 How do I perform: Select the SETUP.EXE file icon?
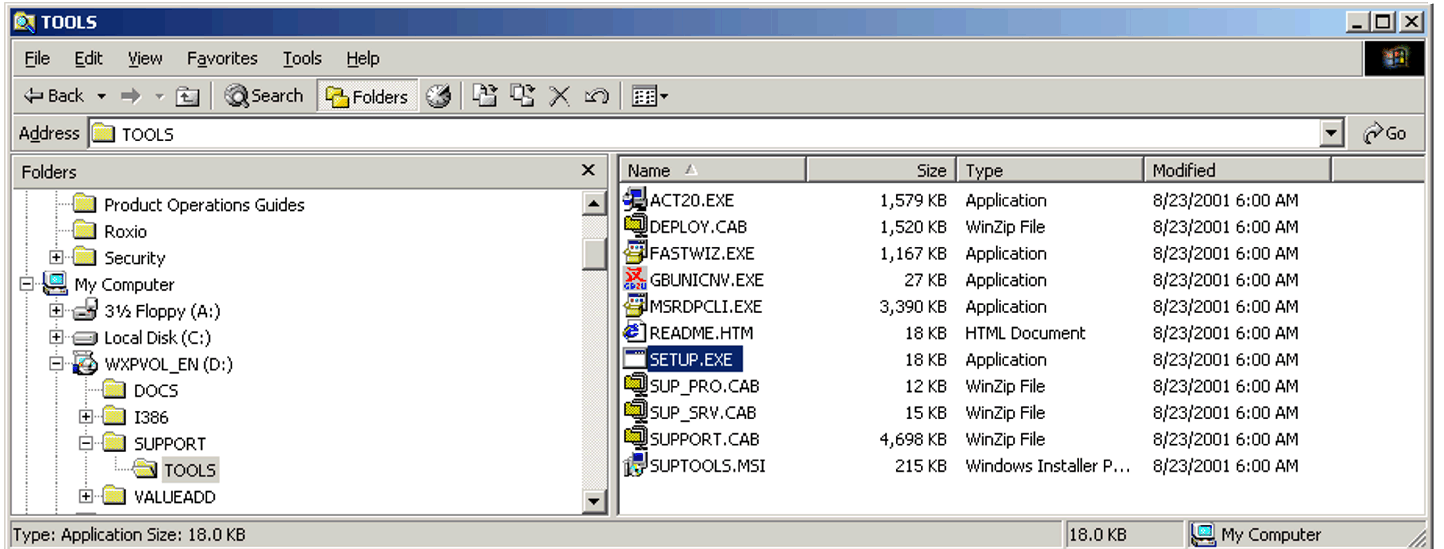tap(635, 359)
